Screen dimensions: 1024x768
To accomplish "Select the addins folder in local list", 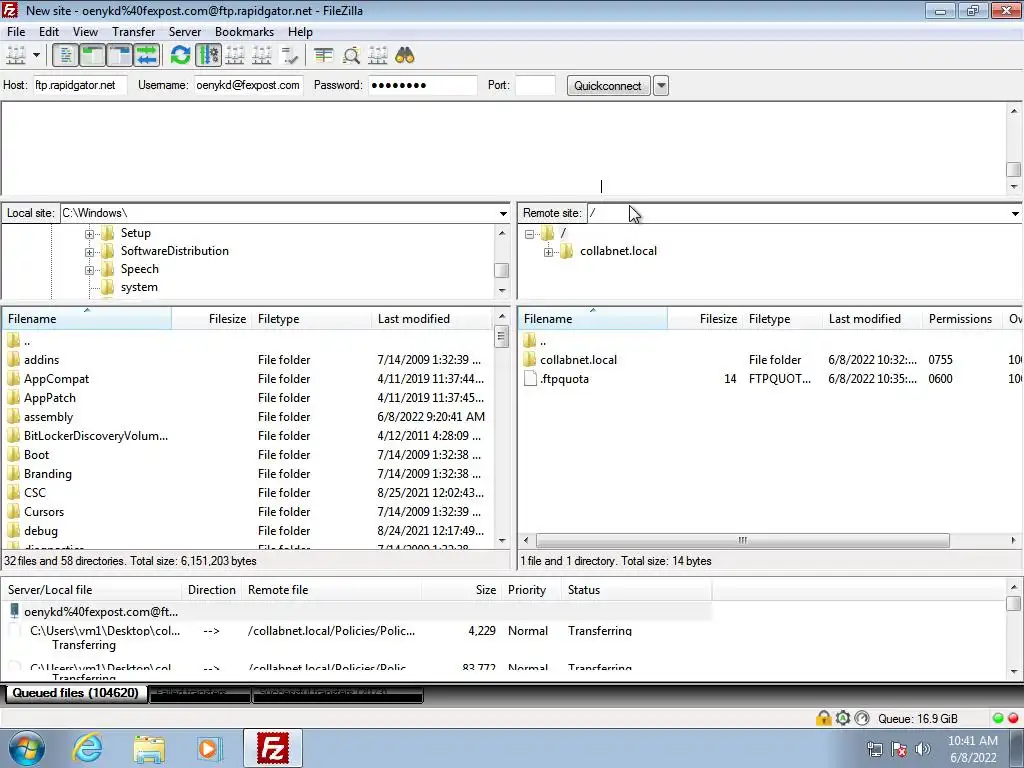I will tap(246, 360).
